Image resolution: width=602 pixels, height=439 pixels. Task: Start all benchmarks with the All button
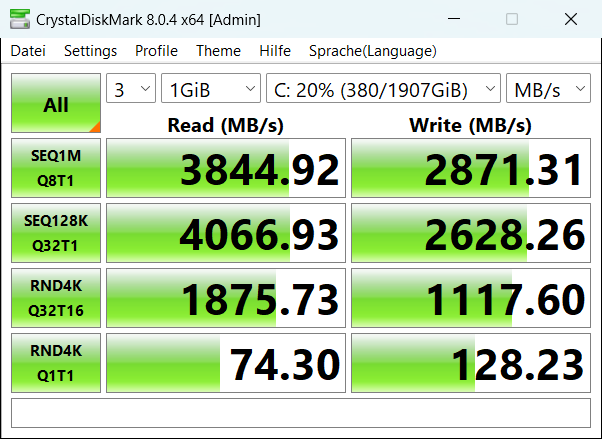[56, 103]
